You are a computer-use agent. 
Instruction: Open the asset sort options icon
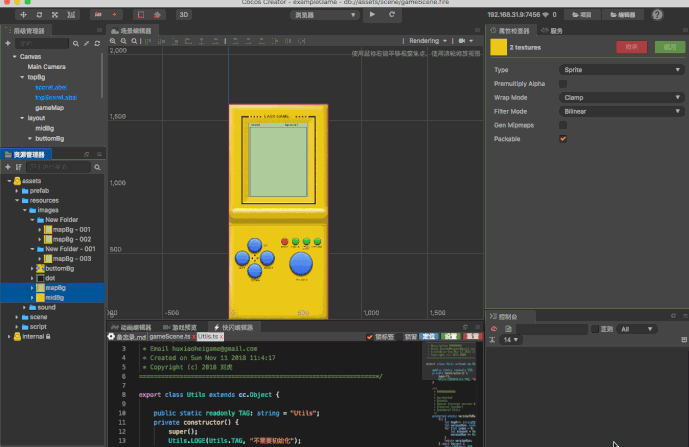(x=18, y=167)
